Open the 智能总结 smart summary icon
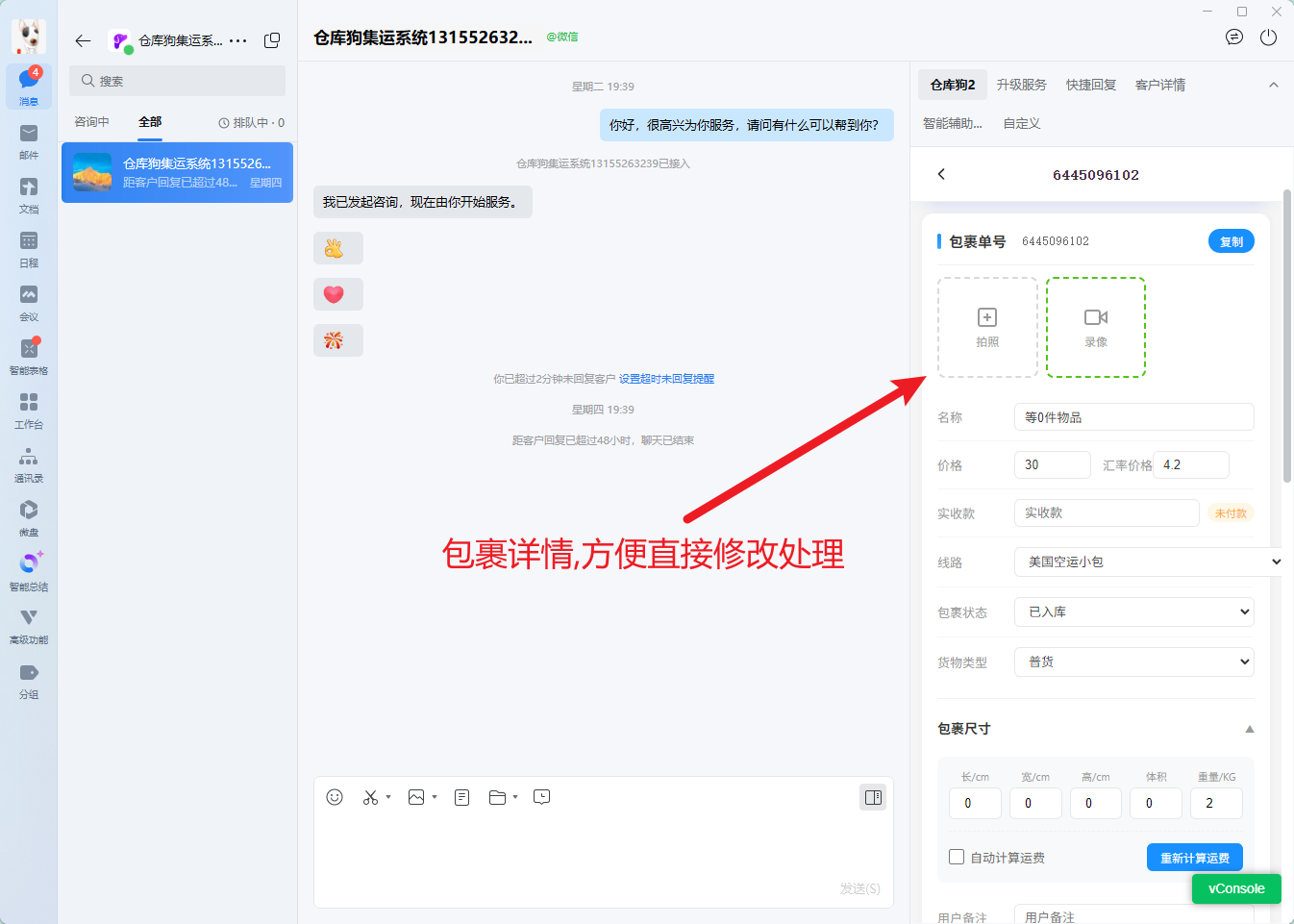1294x924 pixels. [x=29, y=571]
